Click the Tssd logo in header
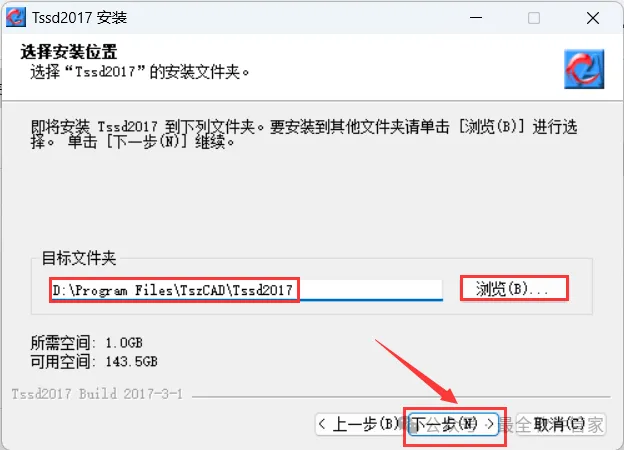 [x=584, y=69]
